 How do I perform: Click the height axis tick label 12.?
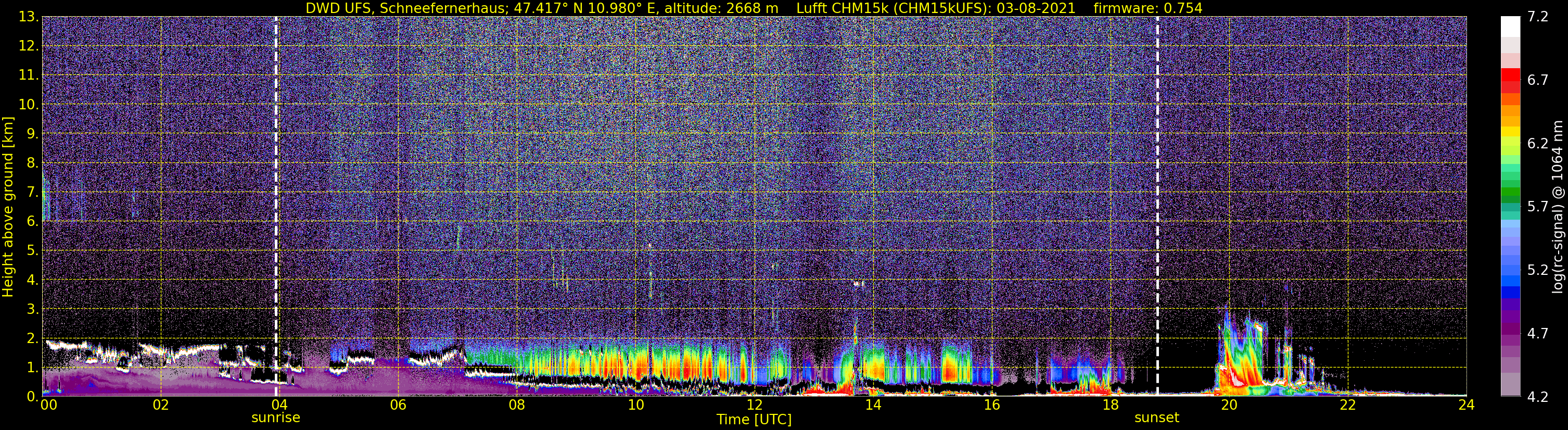28,46
